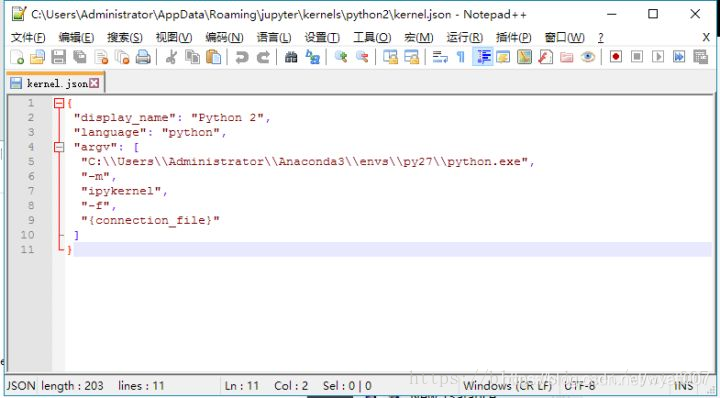The image size is (720, 398).
Task: Save the current file via toolbar
Action: point(58,57)
